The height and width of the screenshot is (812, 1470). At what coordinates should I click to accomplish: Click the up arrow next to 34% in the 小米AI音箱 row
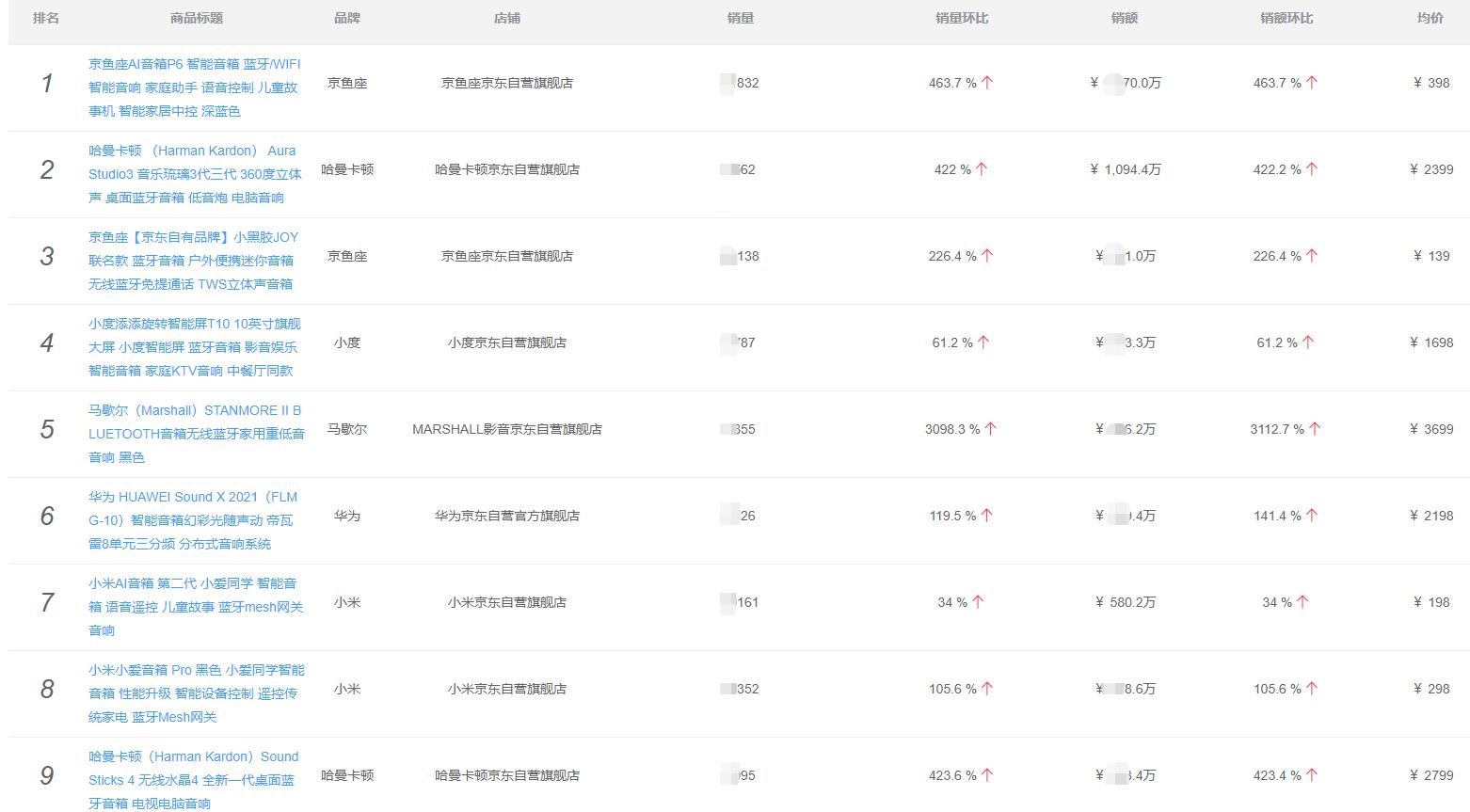(x=976, y=602)
